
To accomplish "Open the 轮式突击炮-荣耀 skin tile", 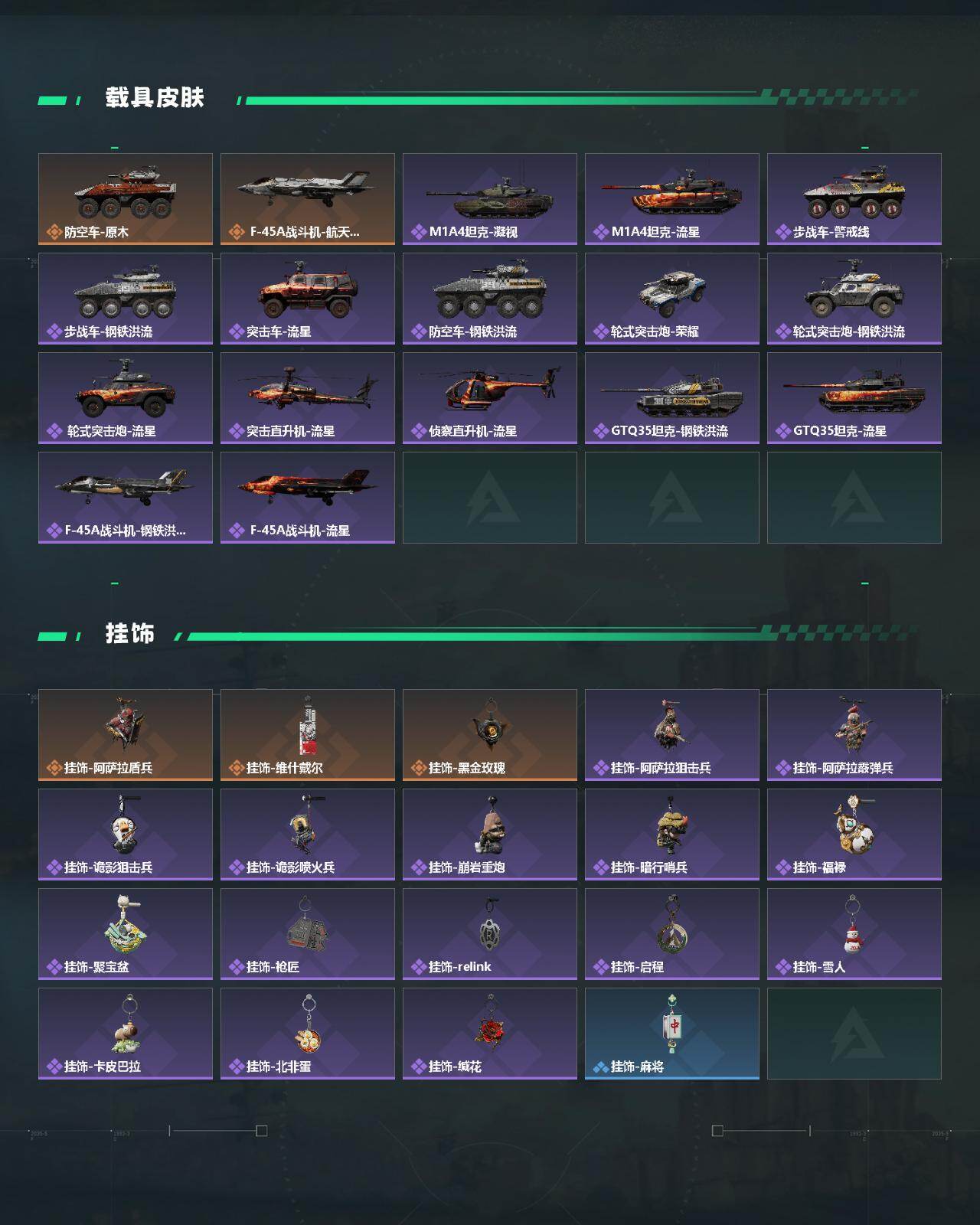I will click(x=672, y=299).
